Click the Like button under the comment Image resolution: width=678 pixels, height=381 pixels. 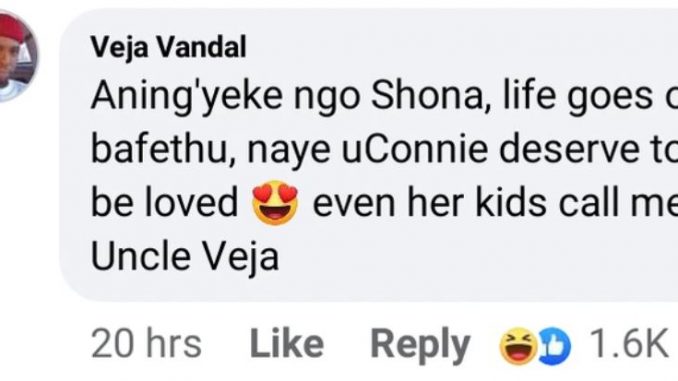287,344
